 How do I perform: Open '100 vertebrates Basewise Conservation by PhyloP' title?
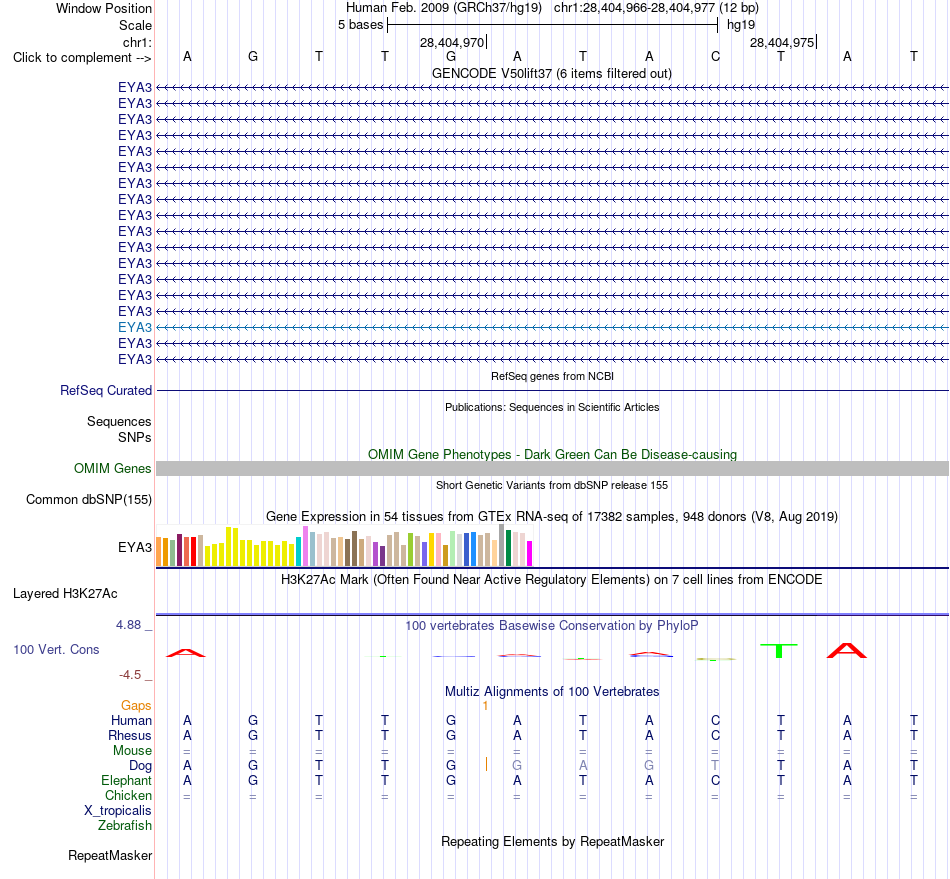(x=552, y=625)
